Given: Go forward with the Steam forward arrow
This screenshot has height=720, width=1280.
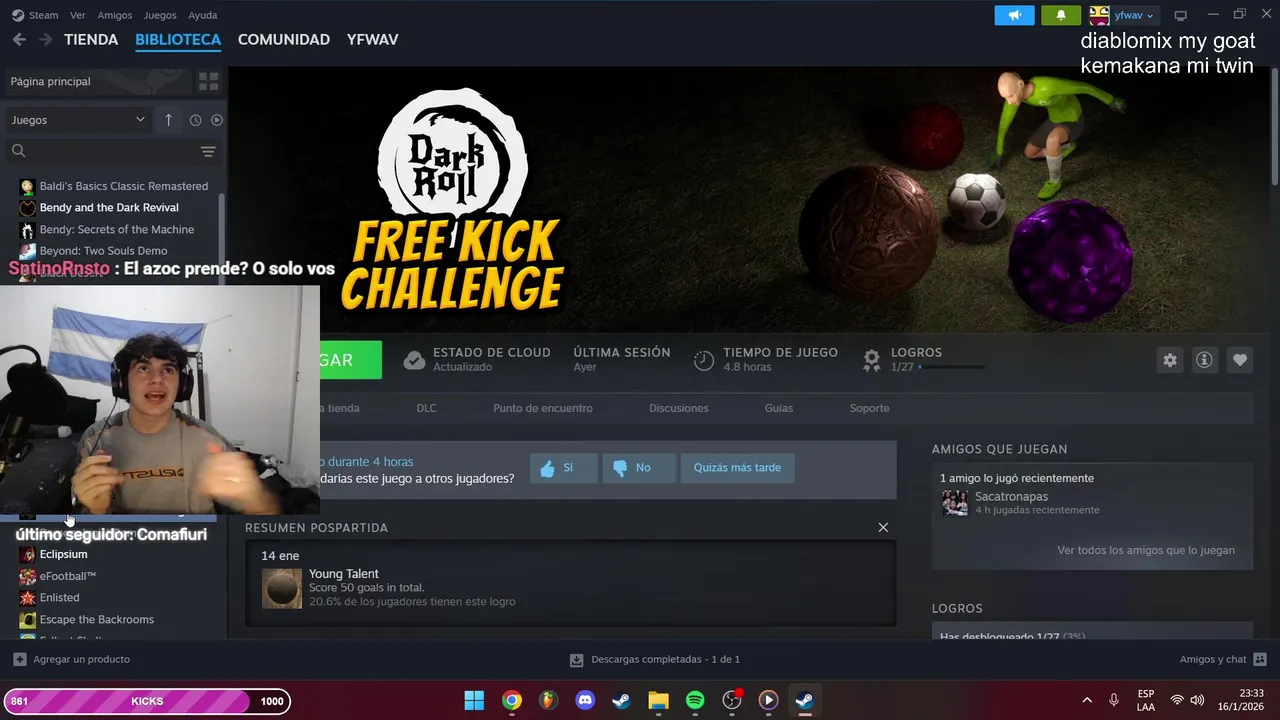Looking at the screenshot, I should point(45,39).
